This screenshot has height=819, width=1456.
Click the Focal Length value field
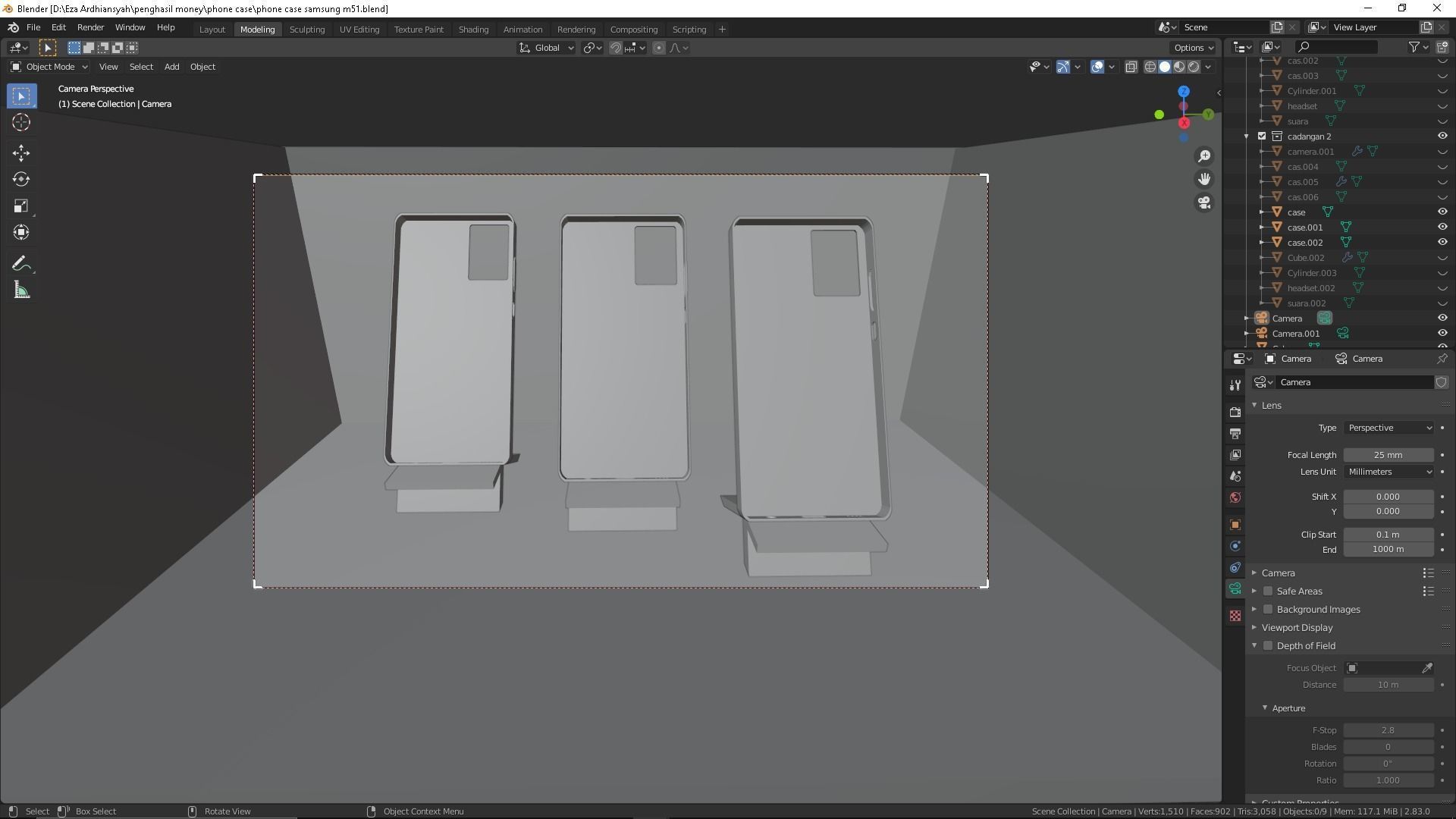tap(1388, 455)
